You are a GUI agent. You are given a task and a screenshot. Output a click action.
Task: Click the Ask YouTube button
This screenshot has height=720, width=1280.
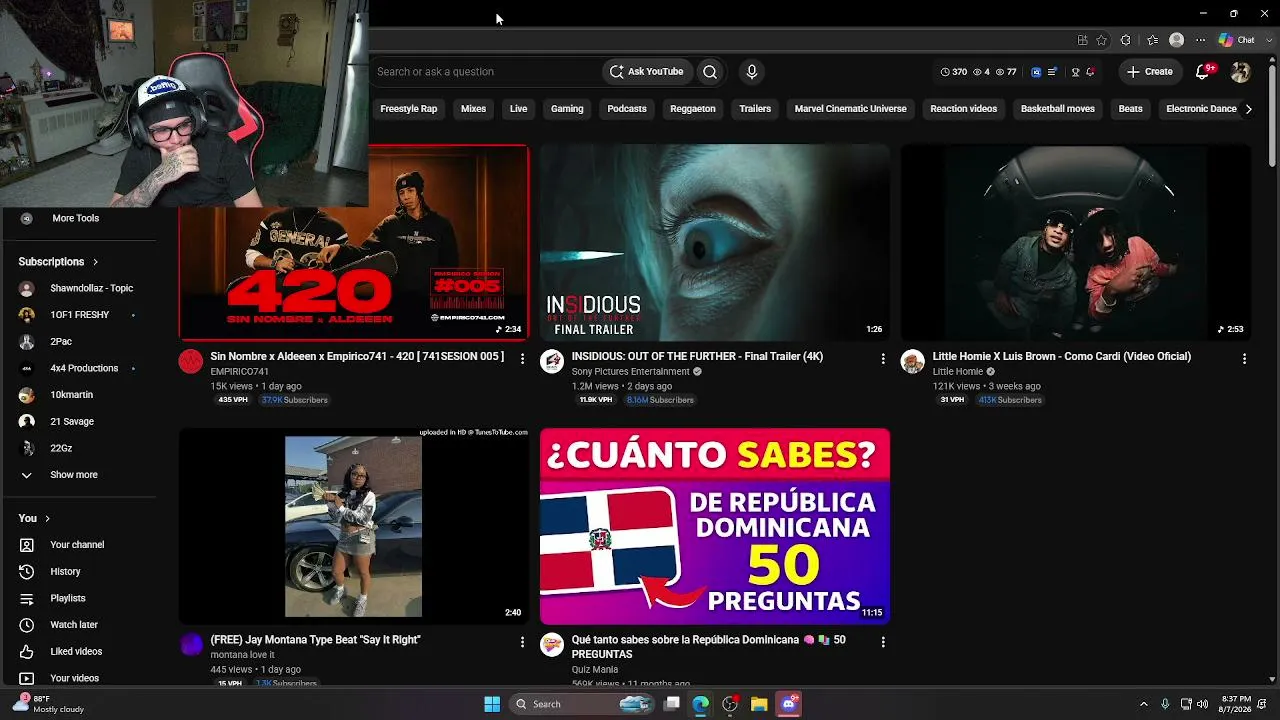(647, 72)
